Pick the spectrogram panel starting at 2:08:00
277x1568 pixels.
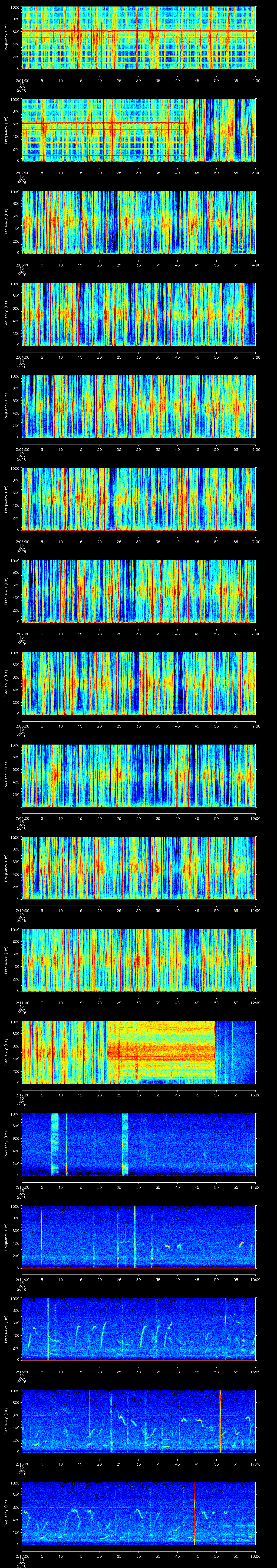click(139, 683)
